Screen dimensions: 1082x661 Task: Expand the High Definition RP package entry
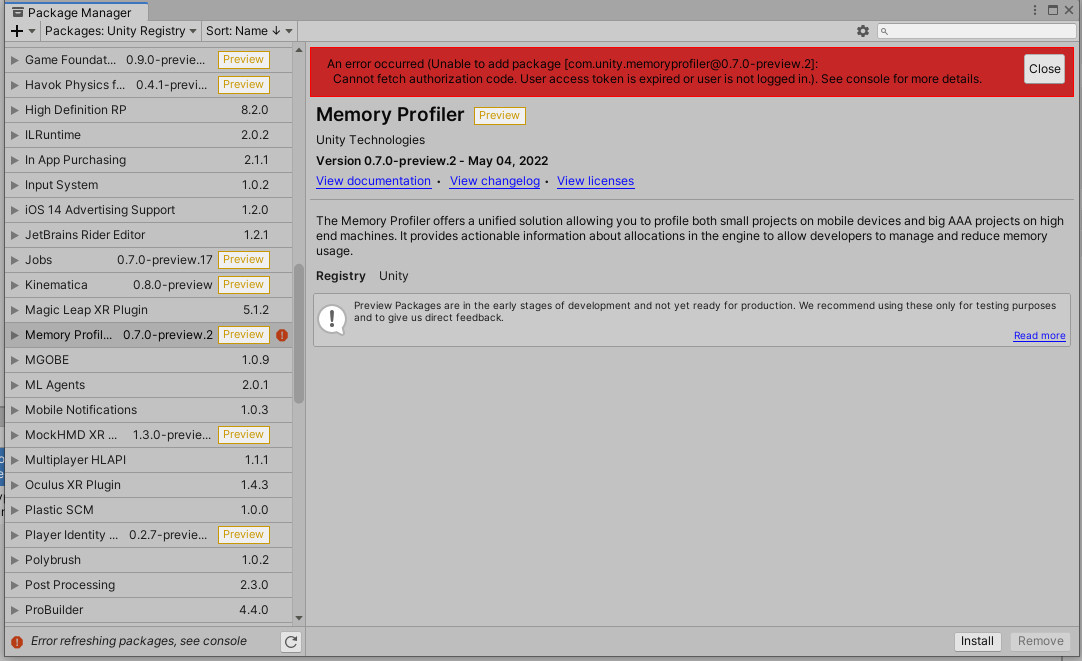click(14, 110)
